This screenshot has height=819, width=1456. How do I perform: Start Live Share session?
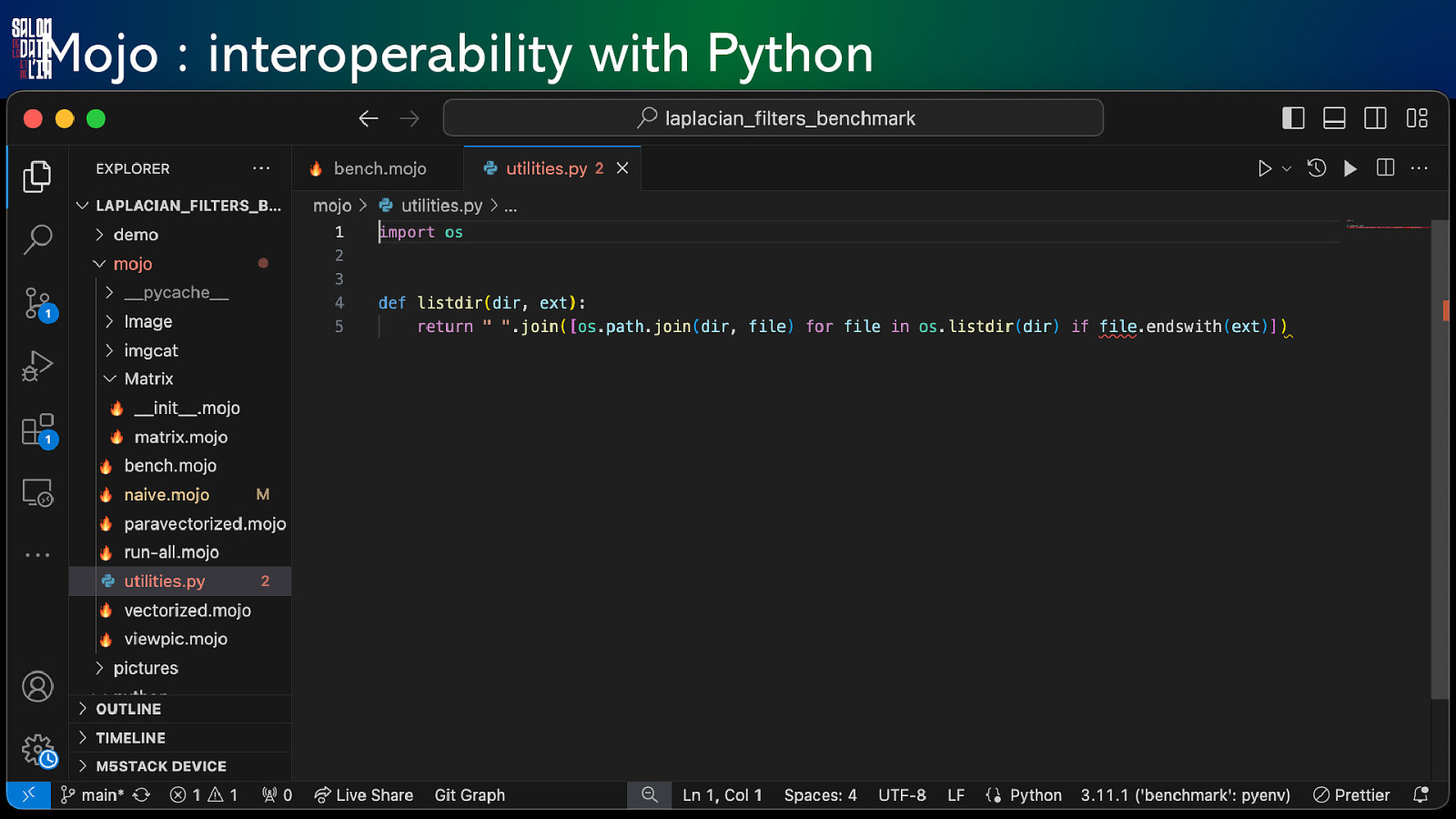coord(363,795)
